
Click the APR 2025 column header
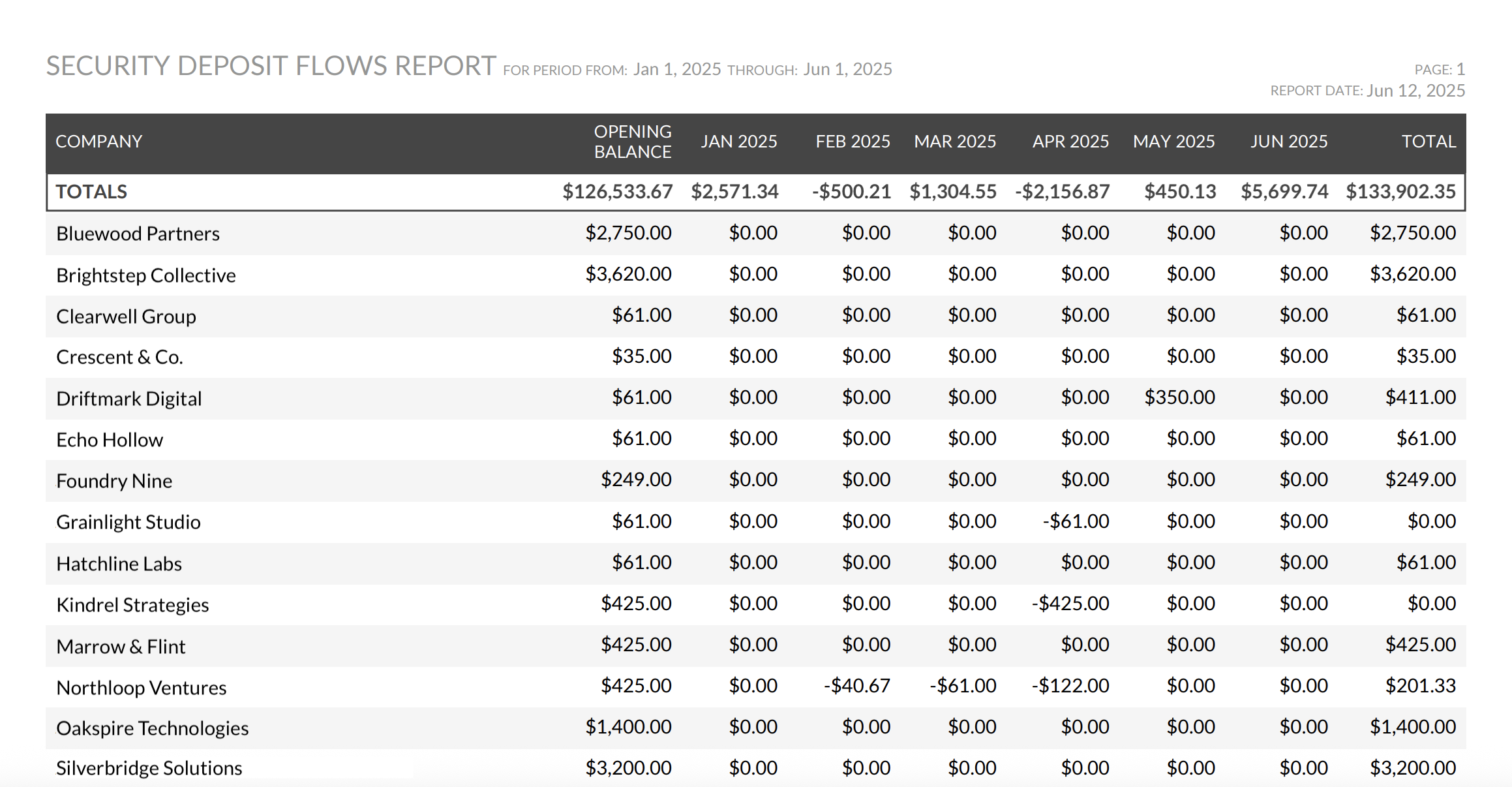pos(1070,142)
